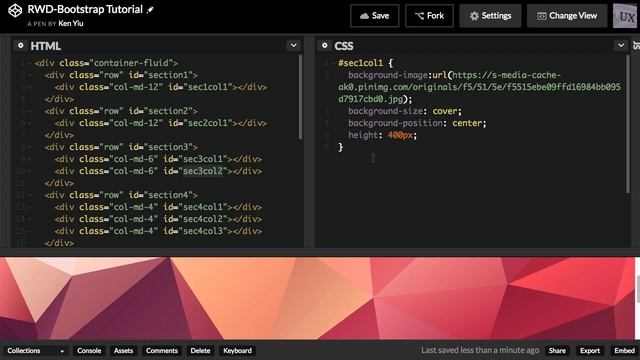Click the sec3col2 id in HTML
Screen dimensions: 640x360
pos(203,171)
